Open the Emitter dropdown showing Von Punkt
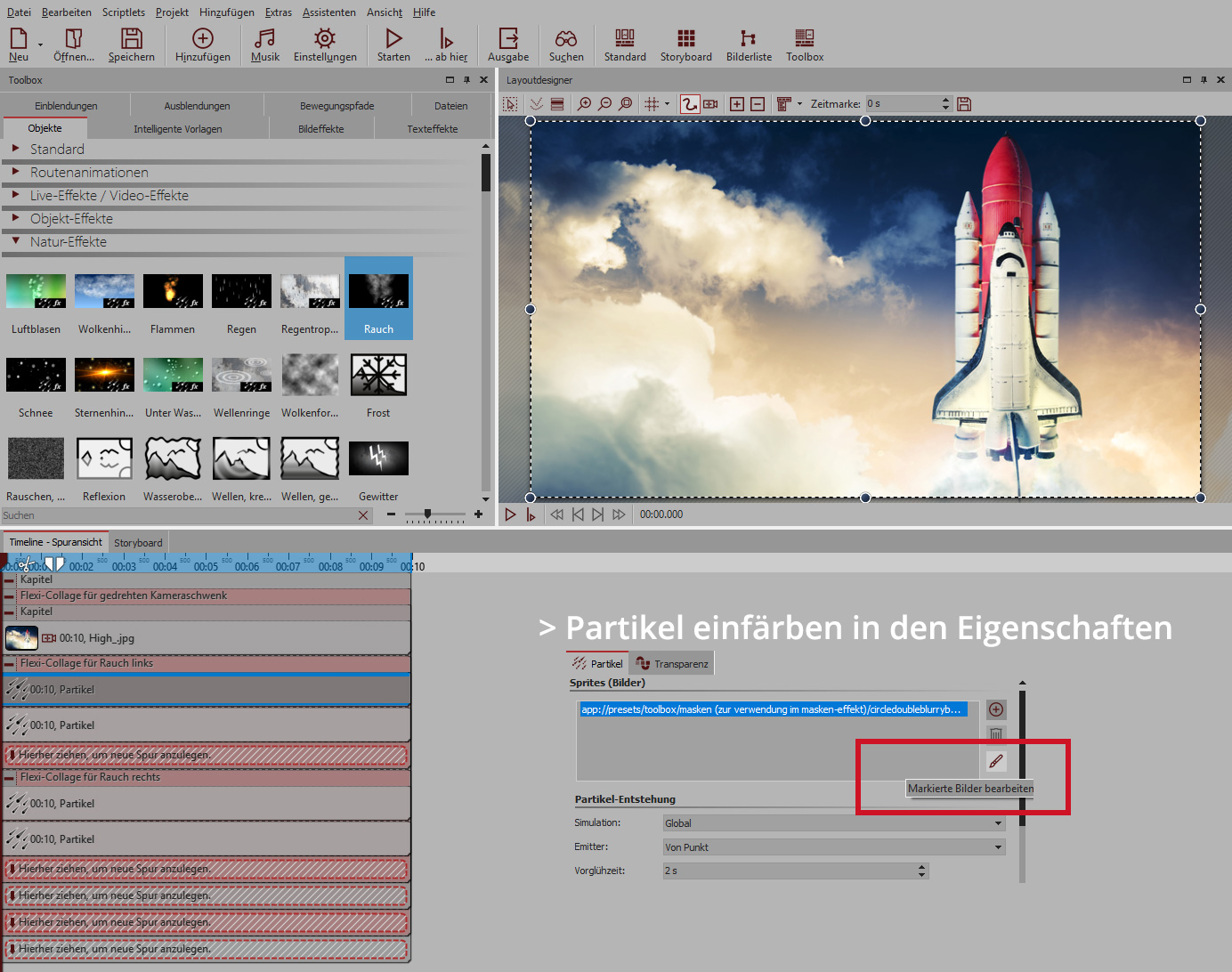Image resolution: width=1232 pixels, height=972 pixels. tap(833, 847)
